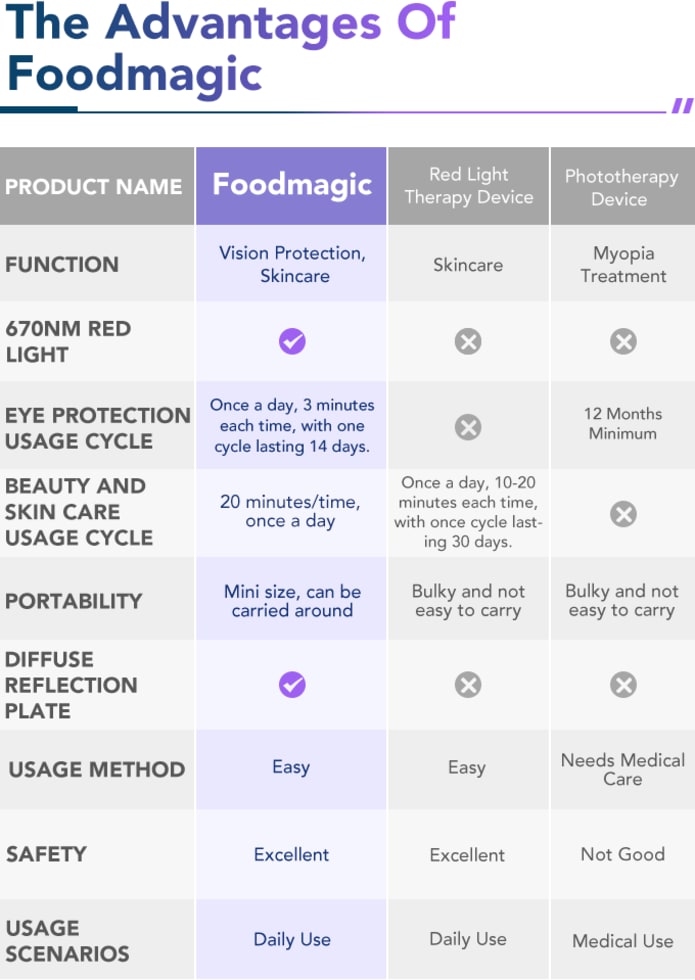This screenshot has height=980, width=695.
Task: Click the Mini size, can be carried cell
Action: pyautogui.click(x=291, y=599)
